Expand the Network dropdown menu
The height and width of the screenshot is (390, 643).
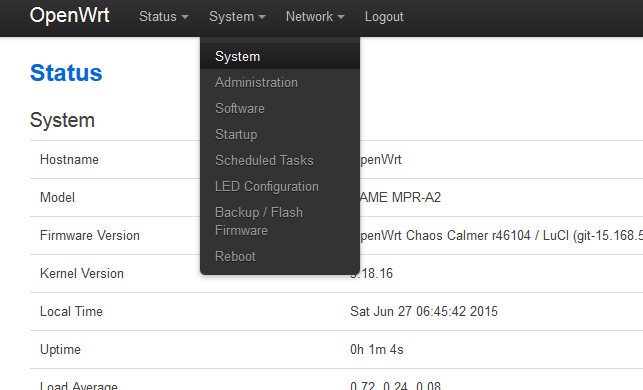[315, 17]
